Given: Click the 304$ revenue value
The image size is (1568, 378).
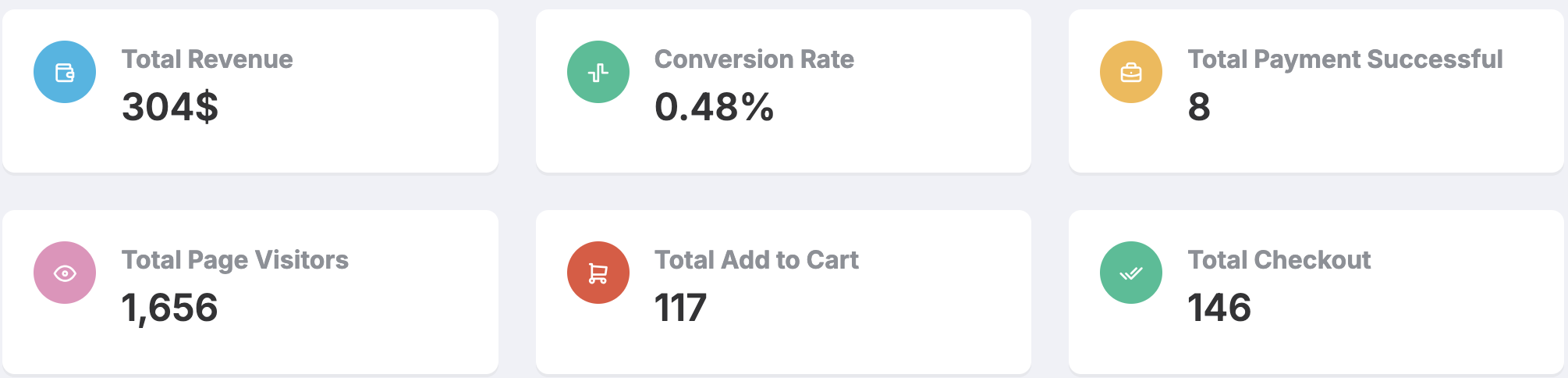Looking at the screenshot, I should tap(170, 107).
